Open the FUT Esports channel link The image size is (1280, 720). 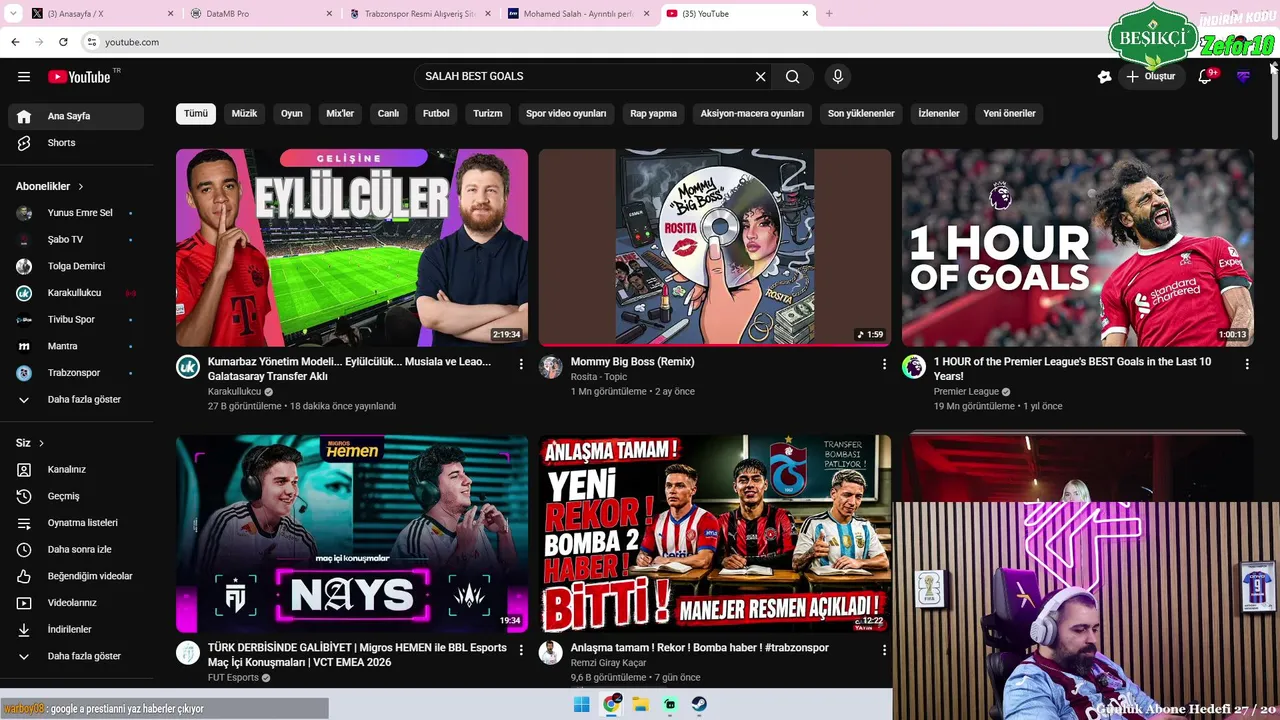(233, 678)
